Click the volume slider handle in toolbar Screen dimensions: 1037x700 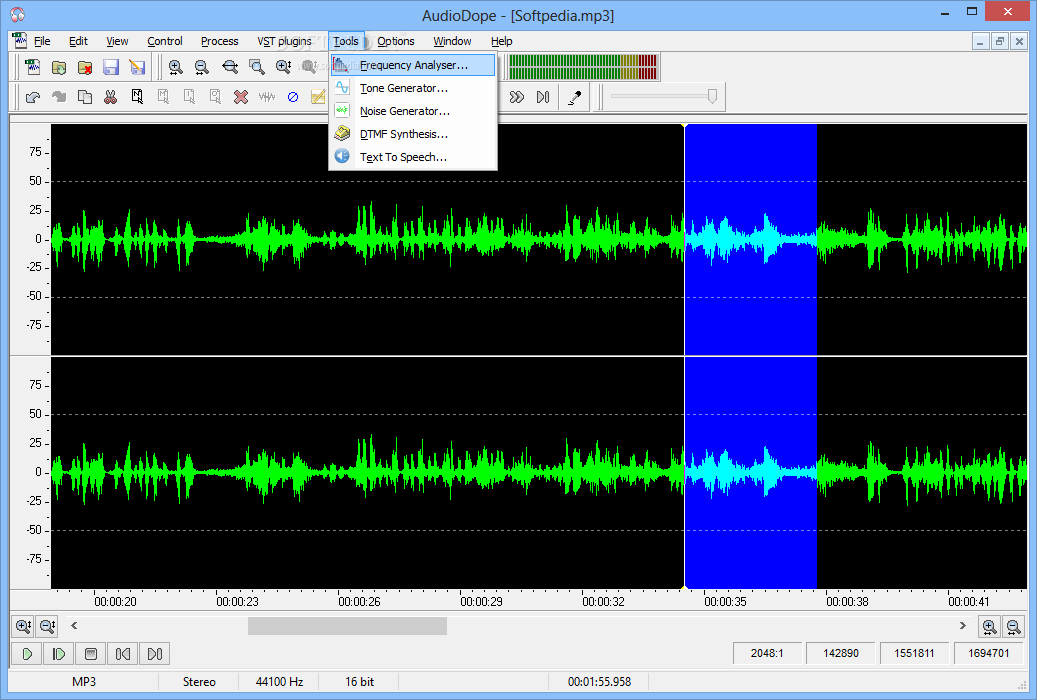712,97
